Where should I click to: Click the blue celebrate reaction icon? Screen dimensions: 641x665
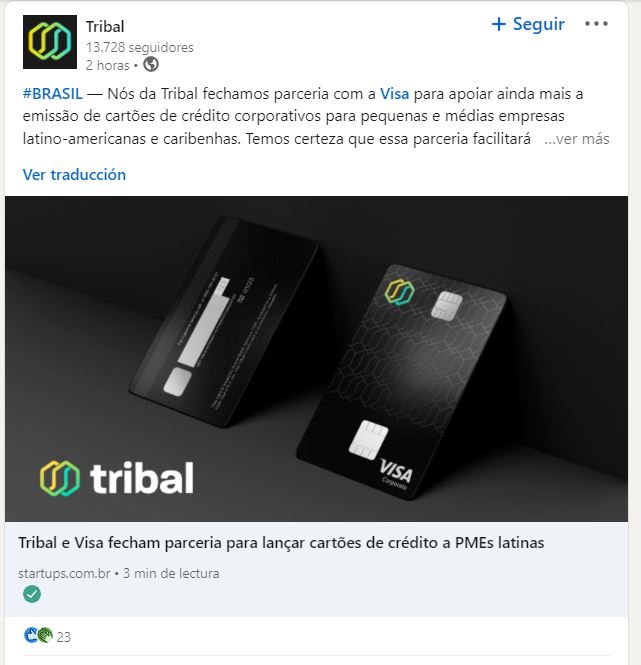[31, 635]
